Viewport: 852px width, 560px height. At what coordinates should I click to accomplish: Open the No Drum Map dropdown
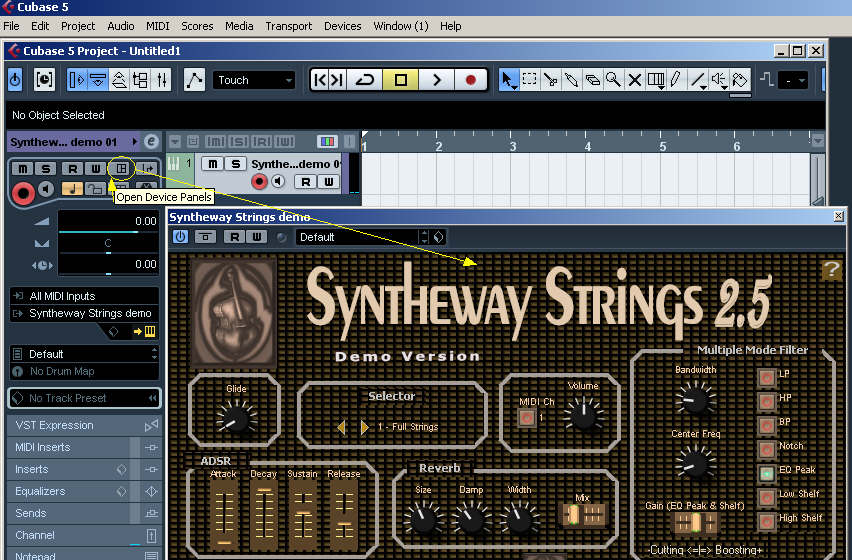coord(84,372)
